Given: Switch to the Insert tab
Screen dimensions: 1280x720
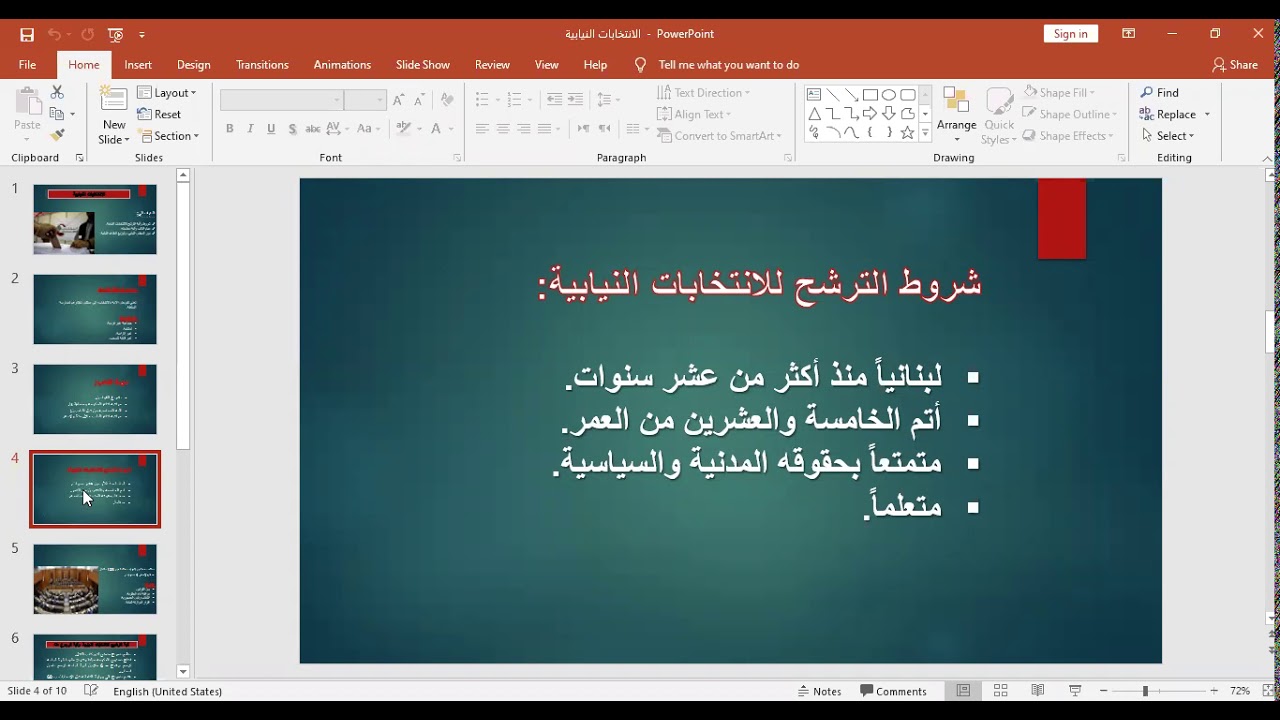Looking at the screenshot, I should point(138,65).
